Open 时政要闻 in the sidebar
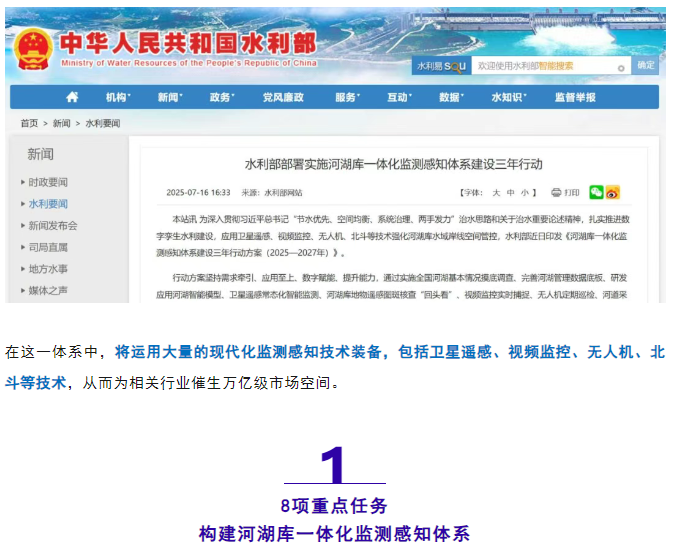The width and height of the screenshot is (677, 560). (x=48, y=182)
